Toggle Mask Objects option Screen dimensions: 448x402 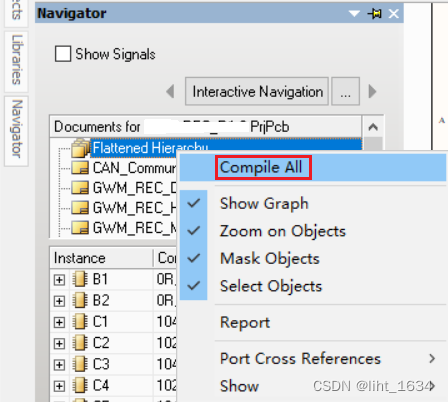(313, 259)
